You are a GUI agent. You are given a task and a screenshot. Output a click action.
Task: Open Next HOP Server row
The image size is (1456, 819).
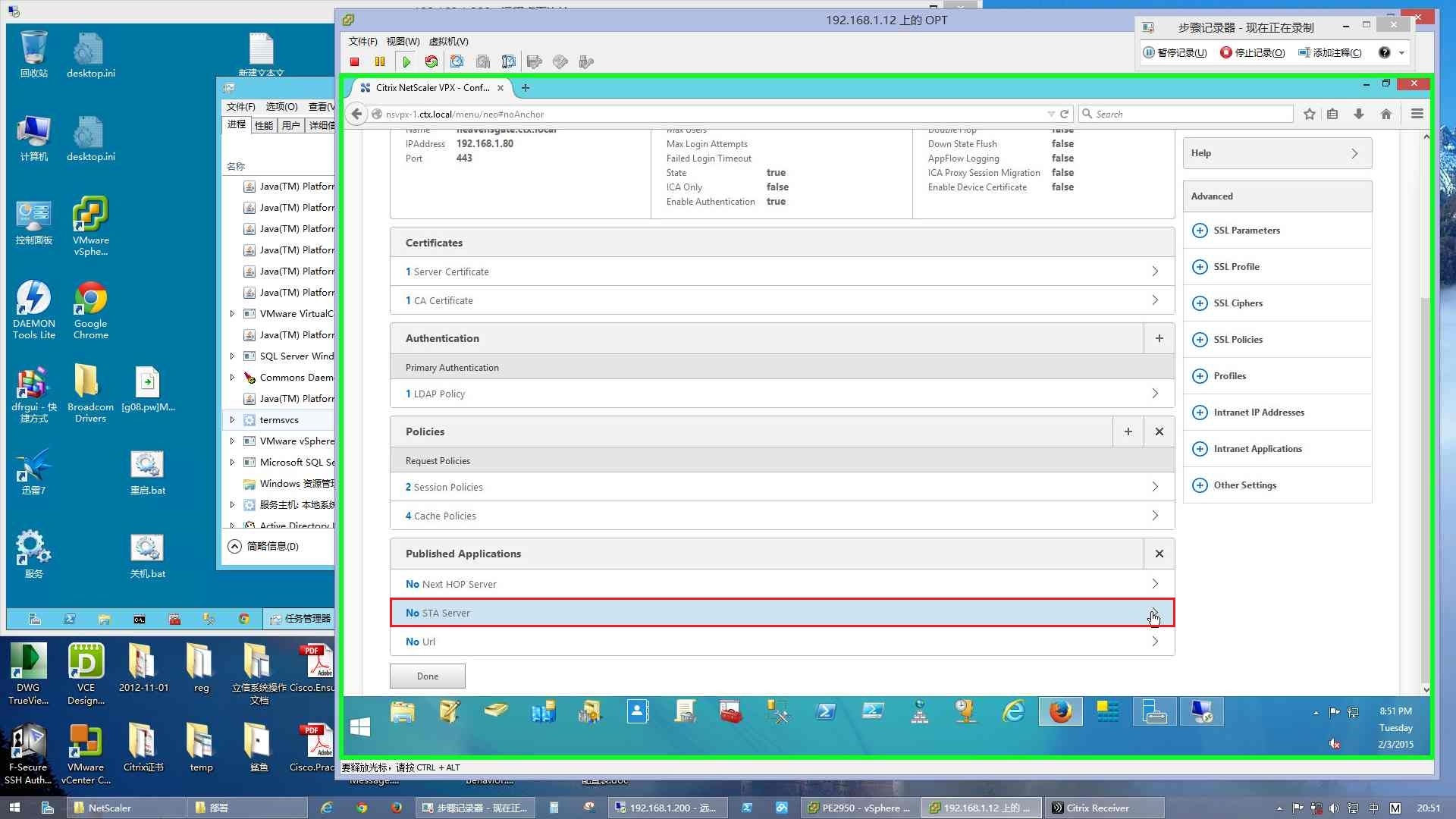tap(782, 584)
